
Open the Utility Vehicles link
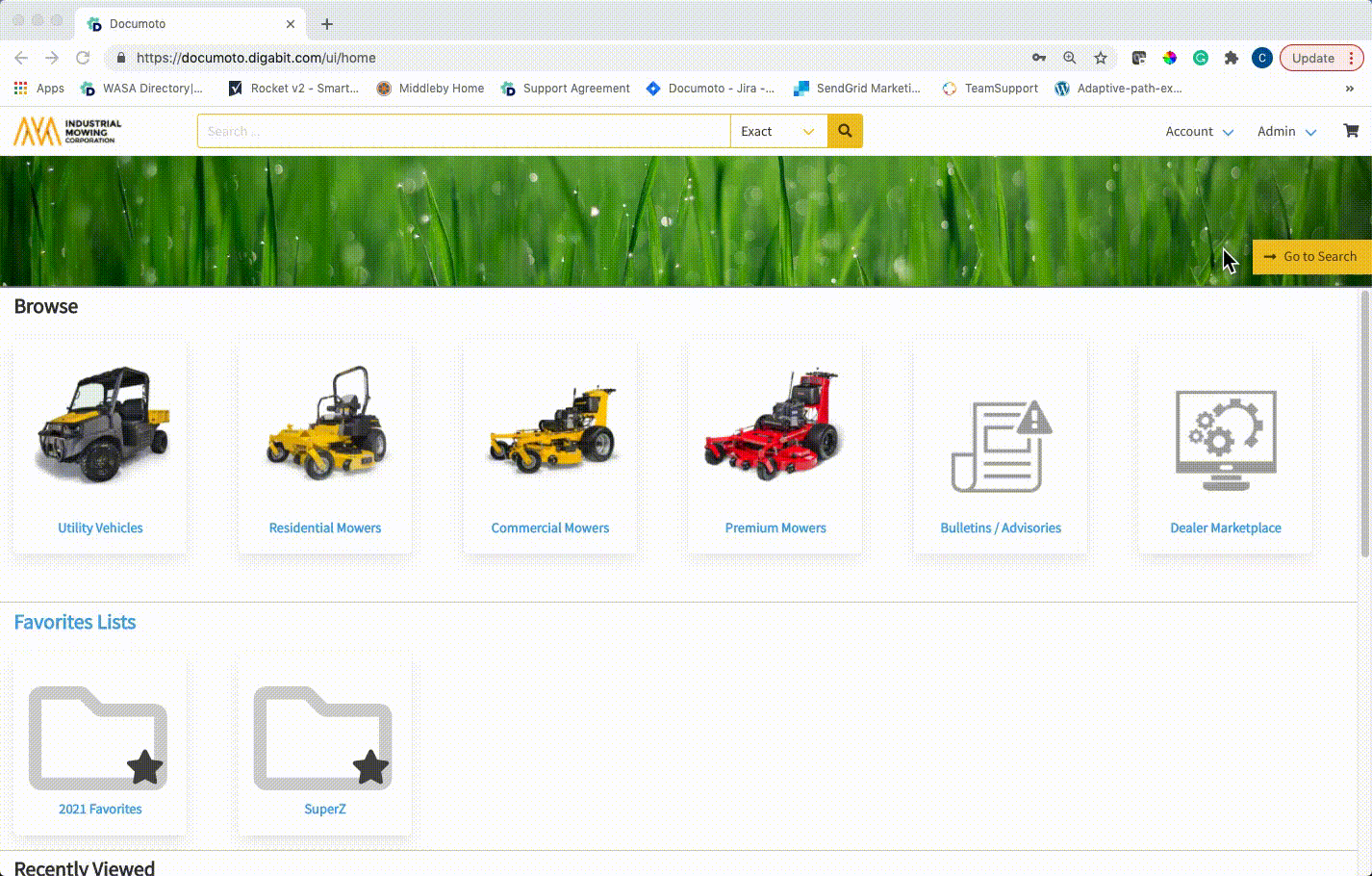[x=100, y=528]
